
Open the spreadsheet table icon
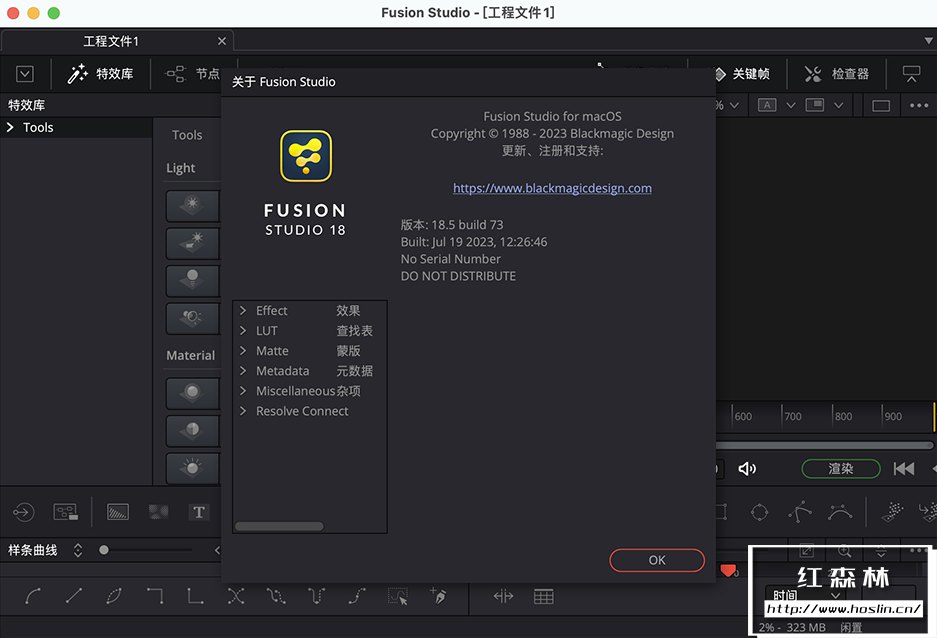tap(543, 596)
